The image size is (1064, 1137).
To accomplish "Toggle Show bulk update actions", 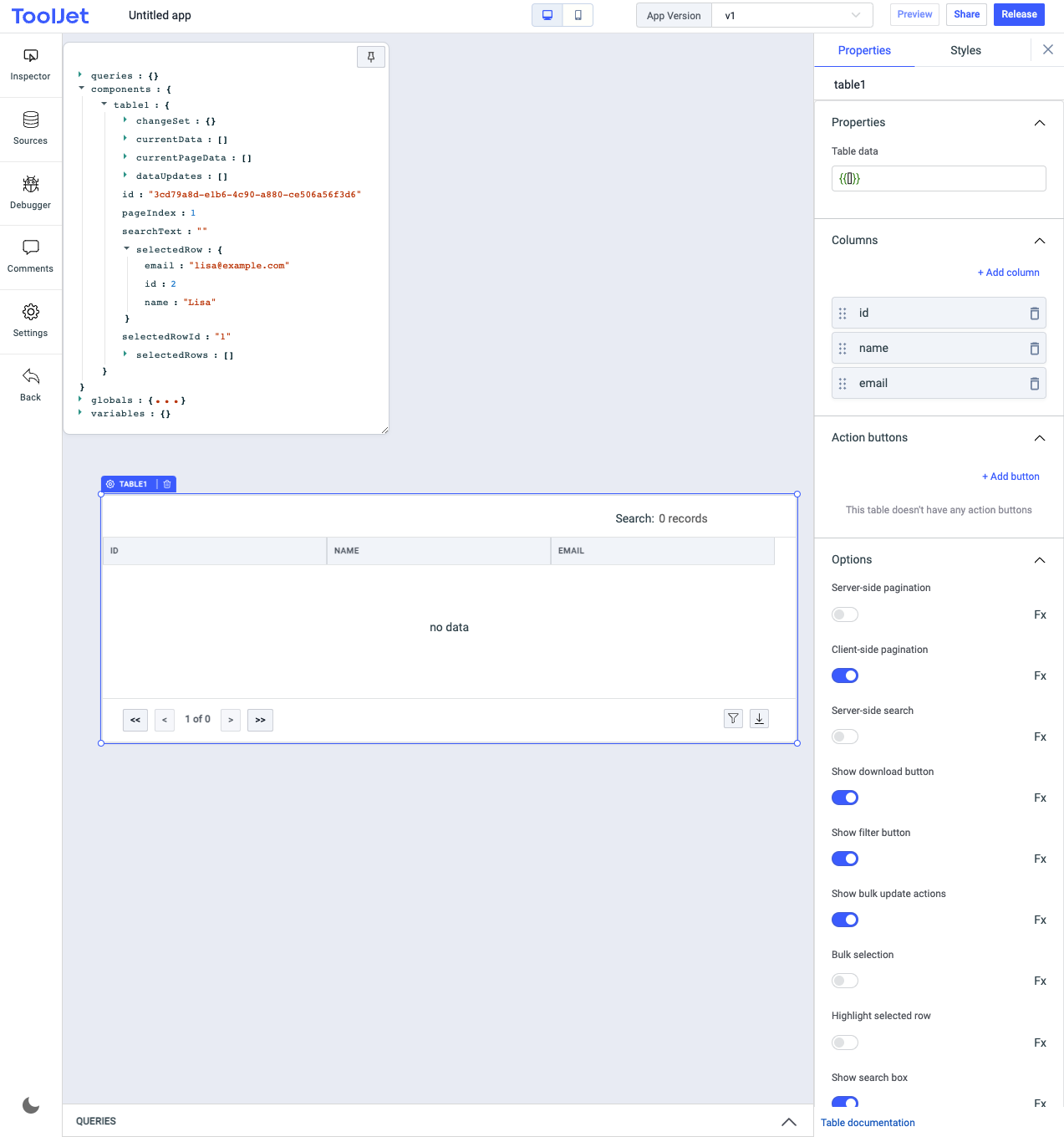I will (x=845, y=920).
